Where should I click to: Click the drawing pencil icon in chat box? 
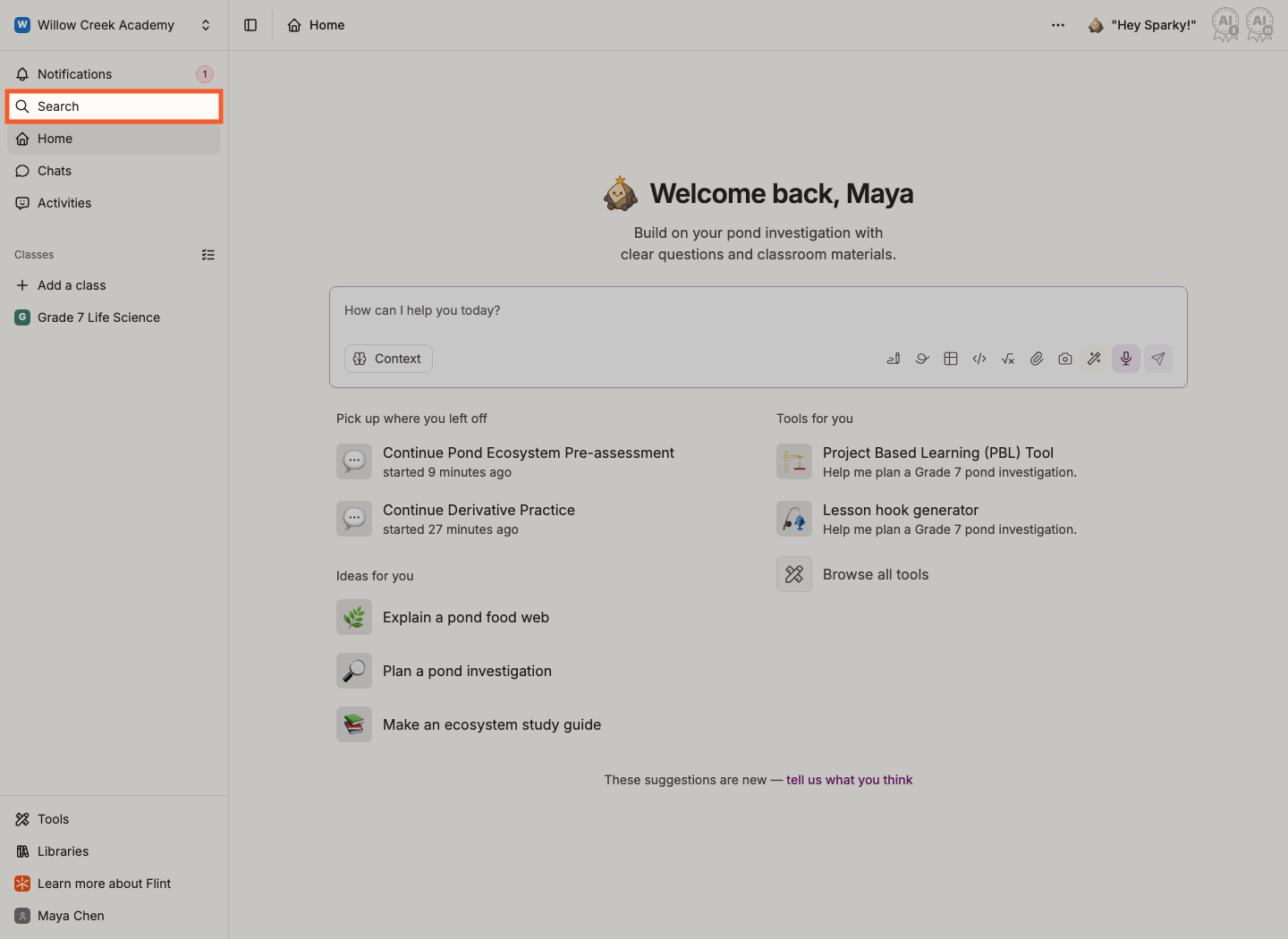(x=894, y=359)
